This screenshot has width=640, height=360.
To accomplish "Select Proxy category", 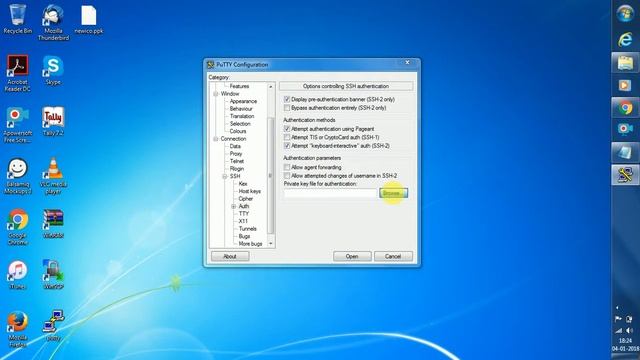I will [236, 154].
